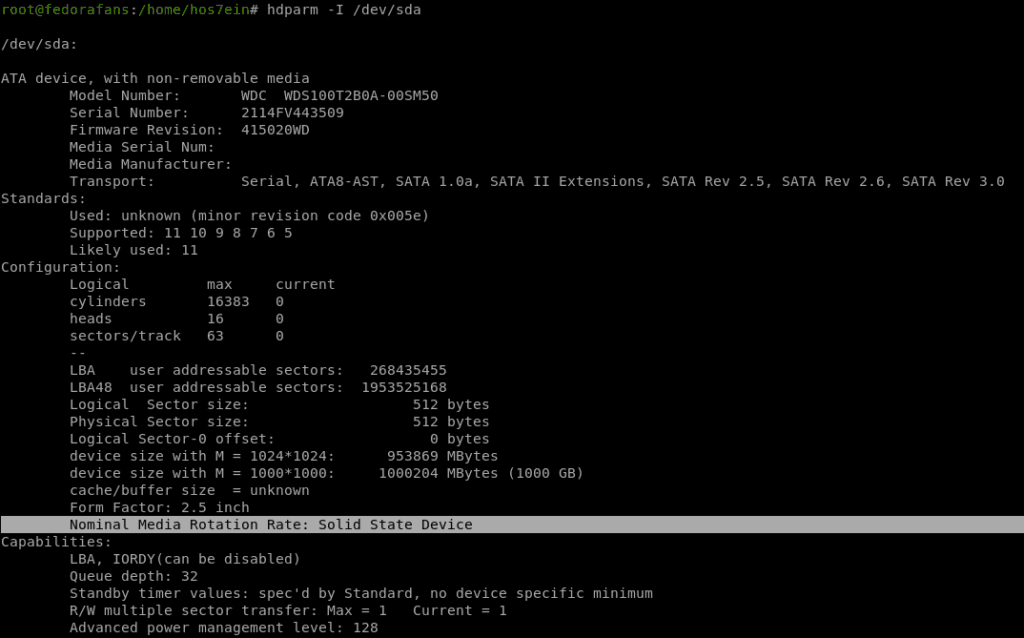The height and width of the screenshot is (638, 1024).
Task: Click the cache/buffer size = unknown line
Action: coord(189,491)
